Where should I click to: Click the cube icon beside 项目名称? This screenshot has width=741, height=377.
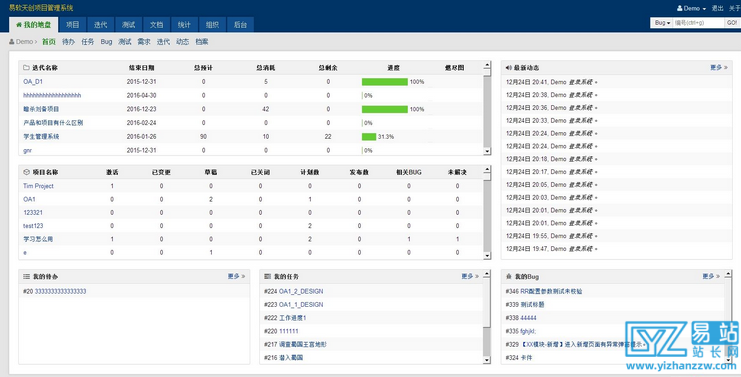pos(26,172)
